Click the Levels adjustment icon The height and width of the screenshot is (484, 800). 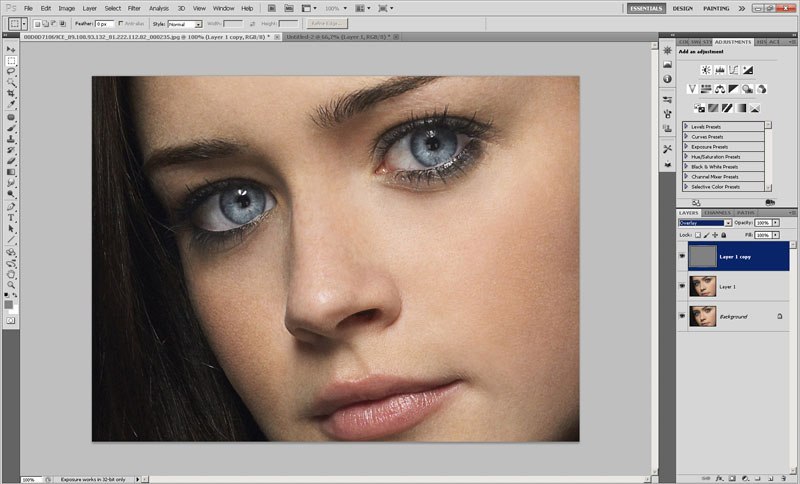tap(720, 70)
